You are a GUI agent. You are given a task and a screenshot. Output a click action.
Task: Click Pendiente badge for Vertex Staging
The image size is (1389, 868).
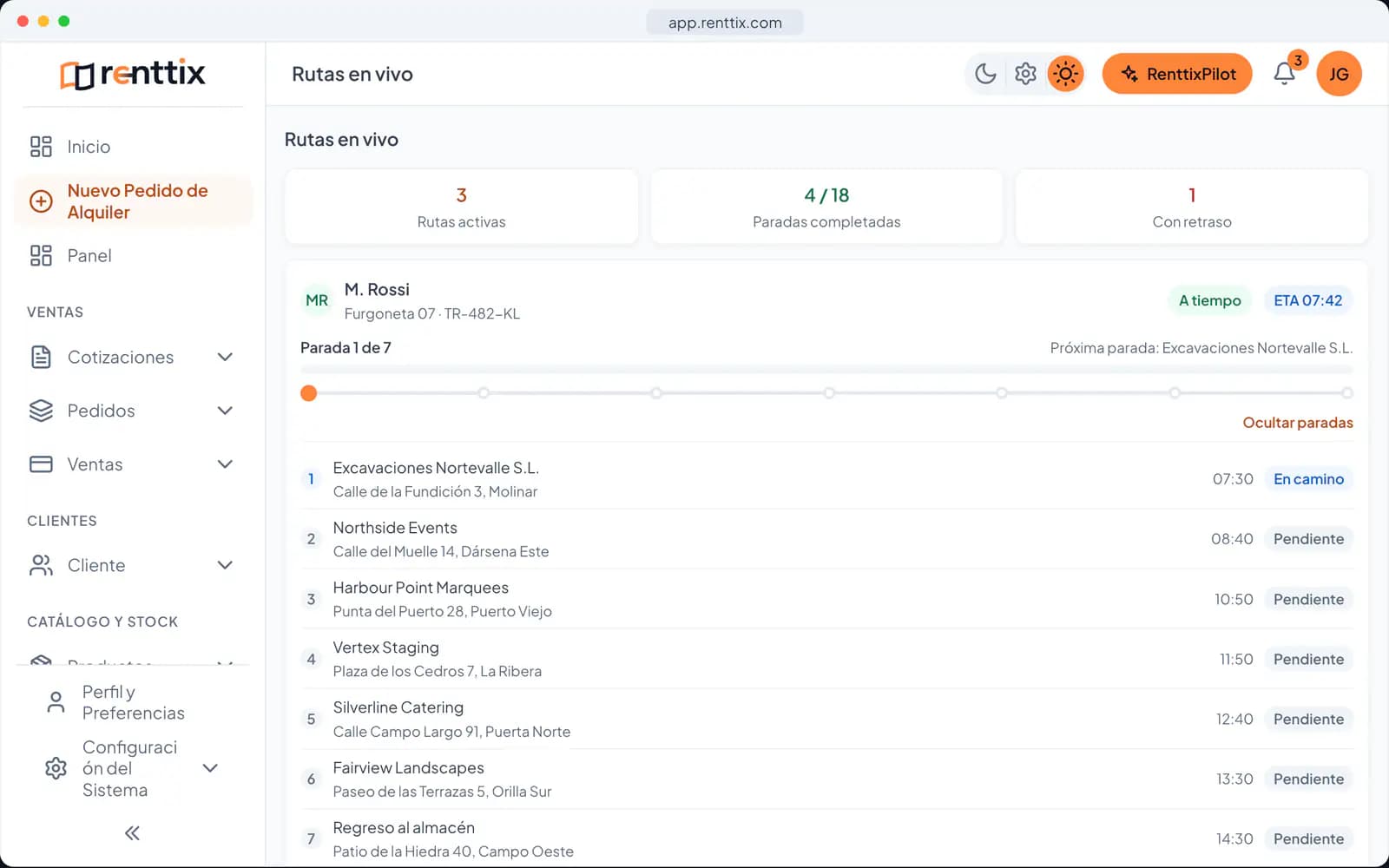[x=1308, y=659]
